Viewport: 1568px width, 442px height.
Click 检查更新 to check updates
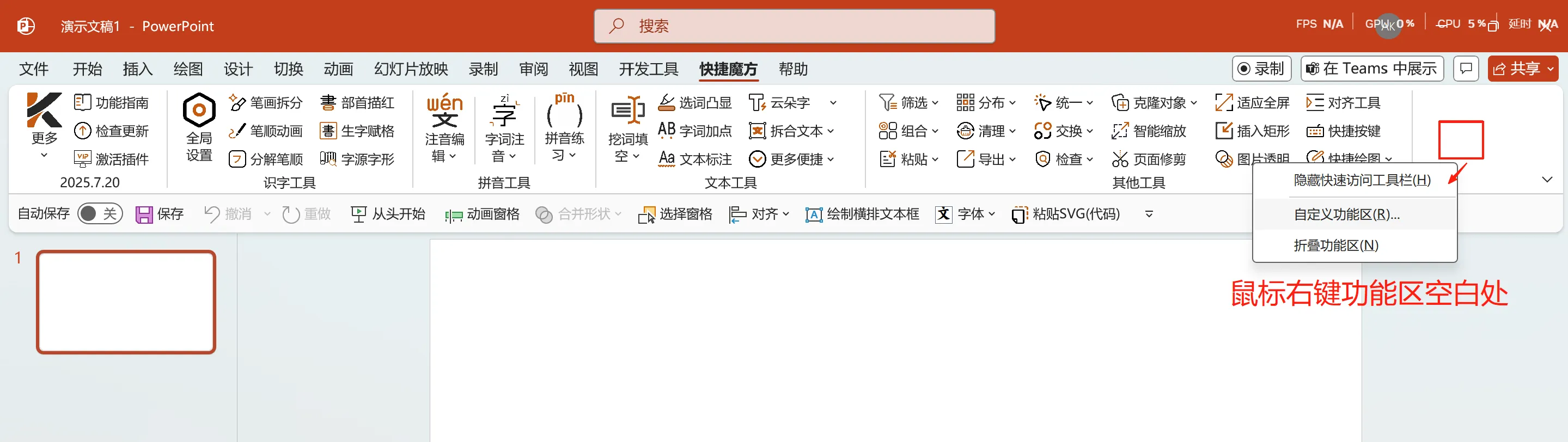(x=112, y=131)
